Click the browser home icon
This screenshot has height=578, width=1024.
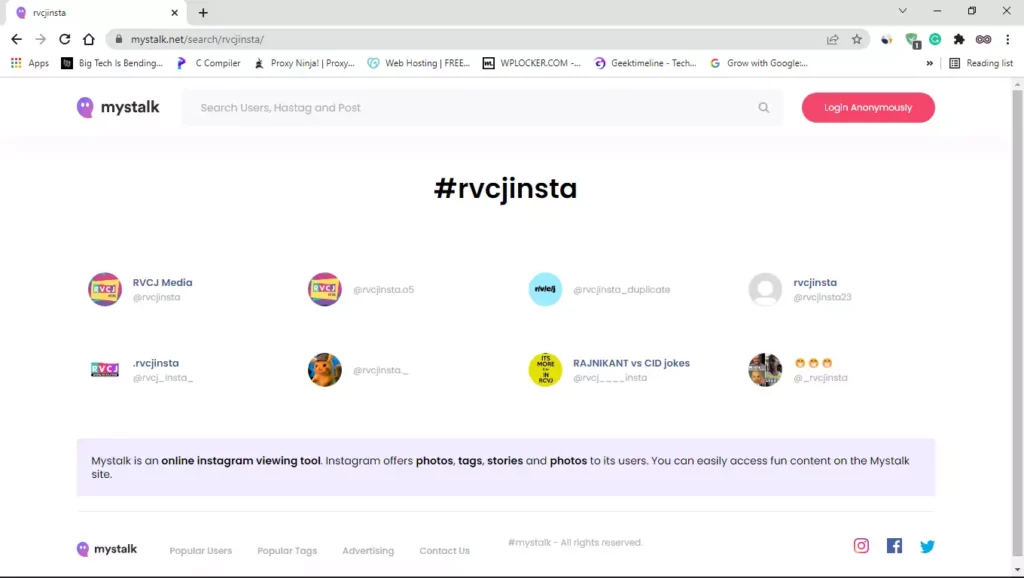(89, 39)
